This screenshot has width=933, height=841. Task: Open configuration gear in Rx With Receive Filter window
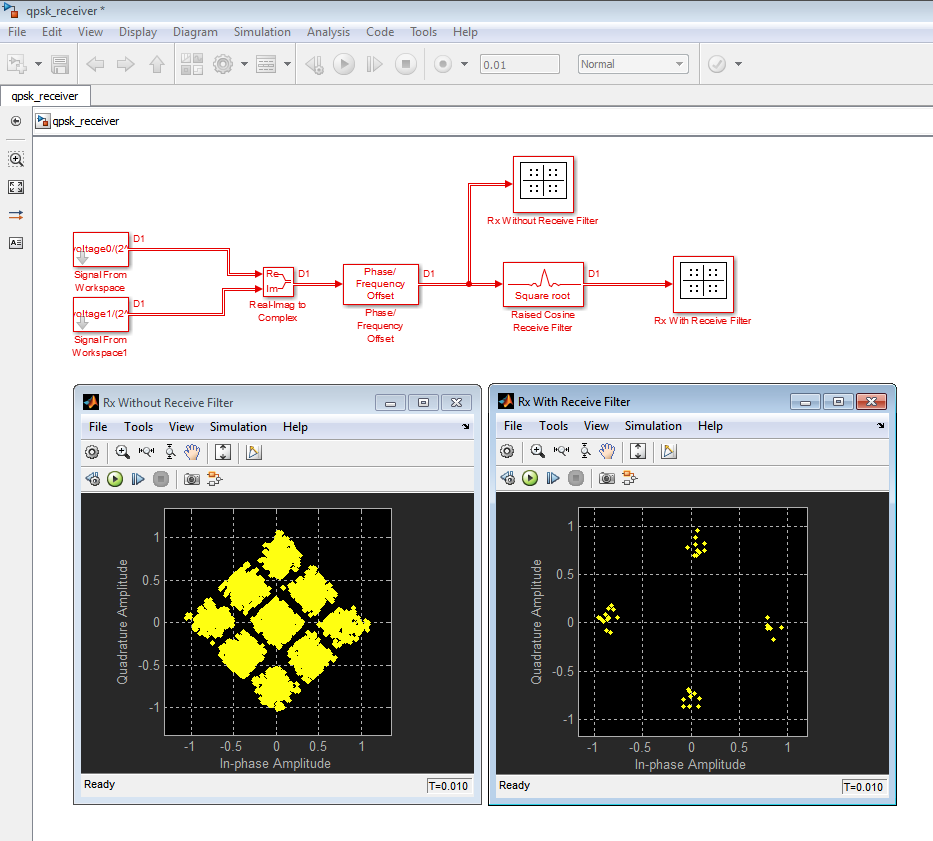click(x=507, y=451)
